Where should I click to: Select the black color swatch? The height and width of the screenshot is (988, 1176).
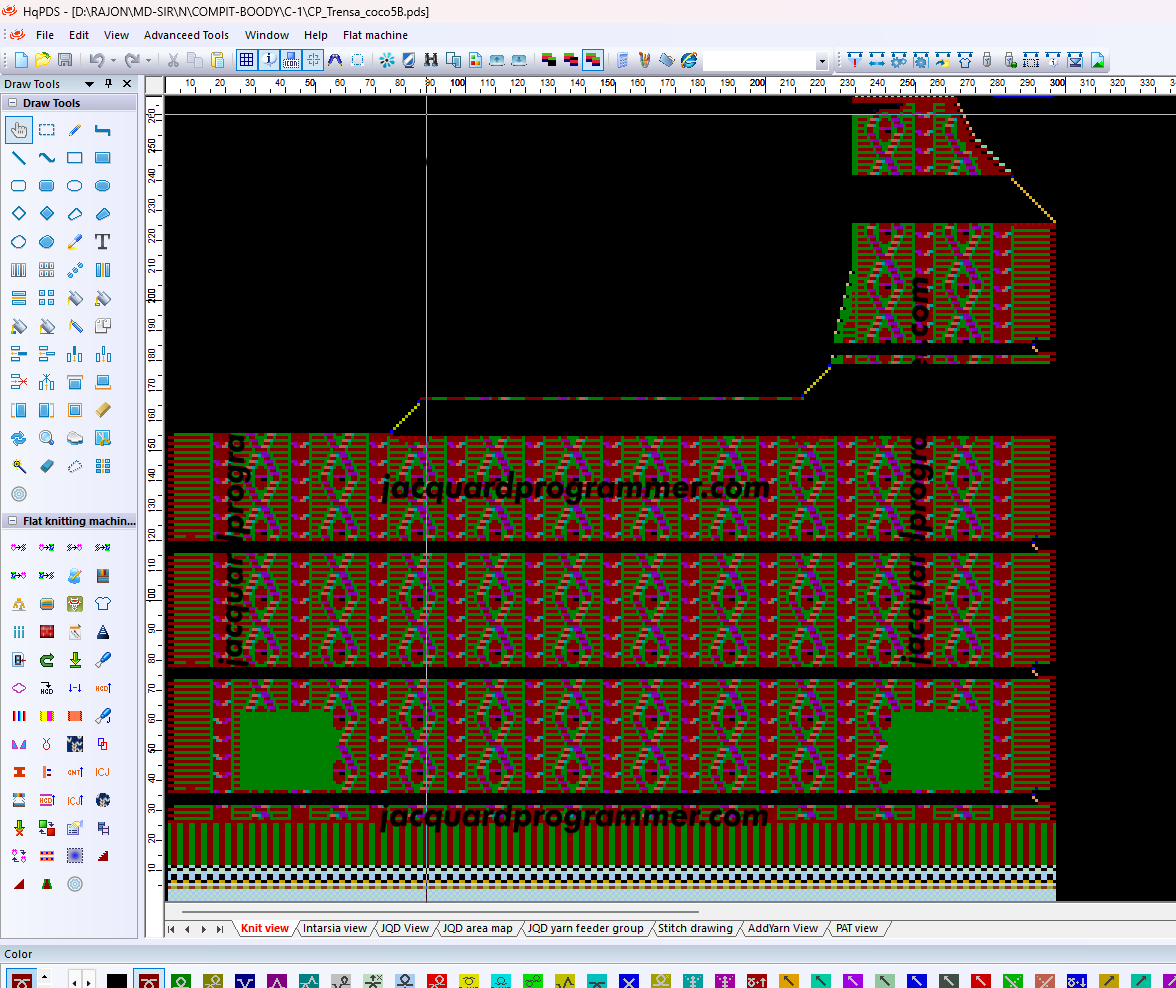[x=117, y=981]
